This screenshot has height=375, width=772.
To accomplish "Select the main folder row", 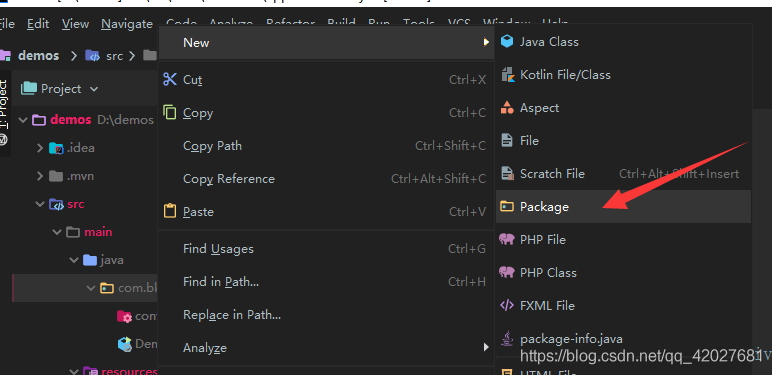I will point(85,232).
